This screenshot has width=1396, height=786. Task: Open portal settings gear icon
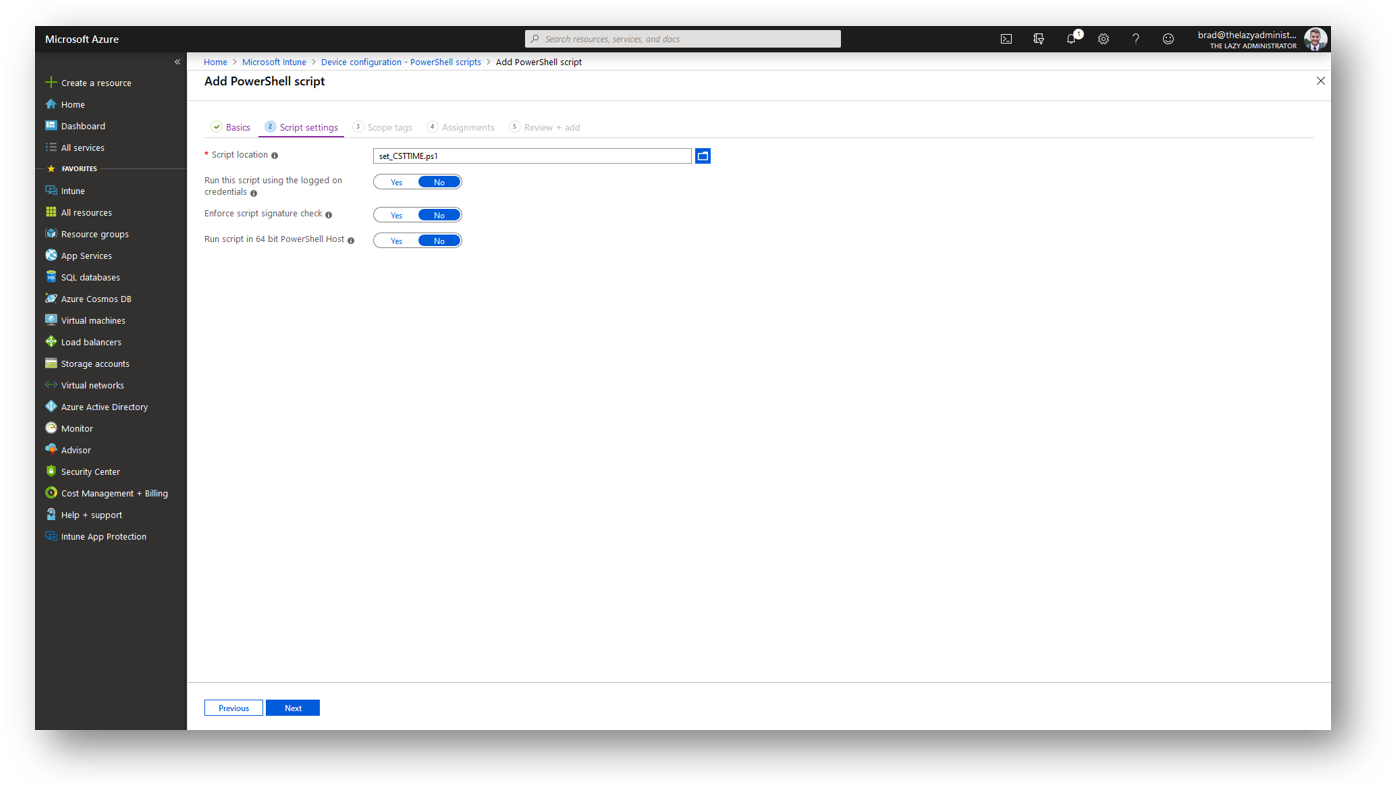click(1104, 39)
